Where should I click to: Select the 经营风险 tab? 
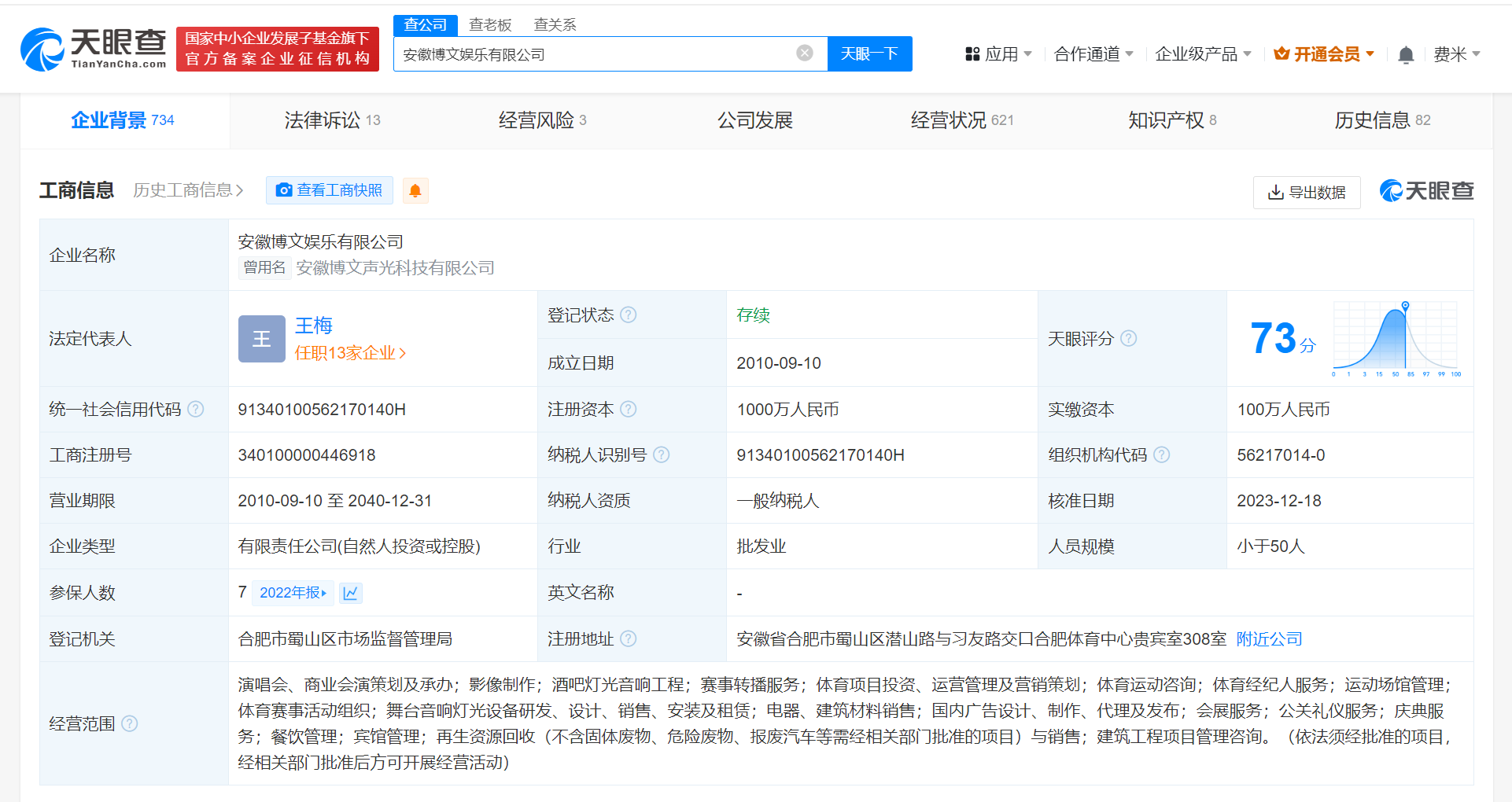[542, 120]
